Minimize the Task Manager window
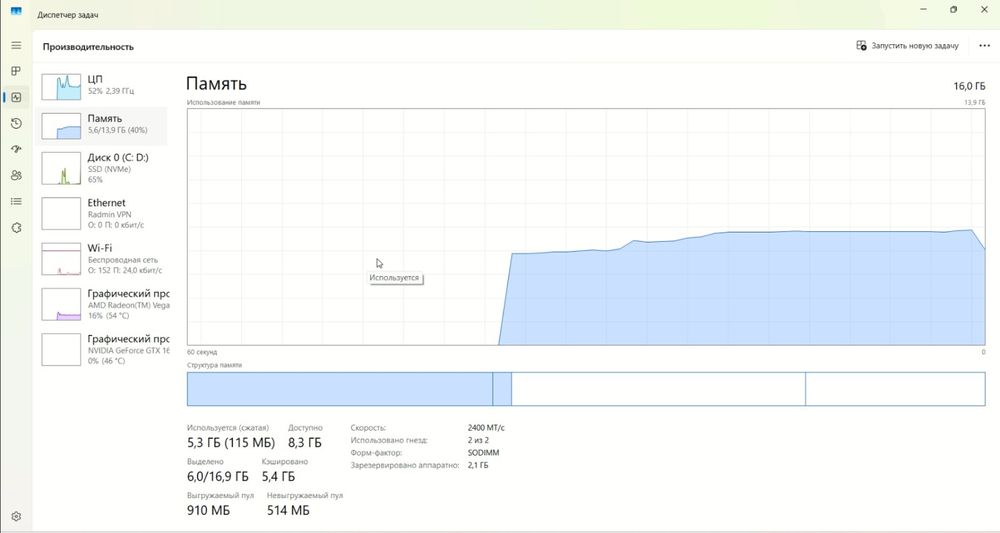 (x=924, y=10)
